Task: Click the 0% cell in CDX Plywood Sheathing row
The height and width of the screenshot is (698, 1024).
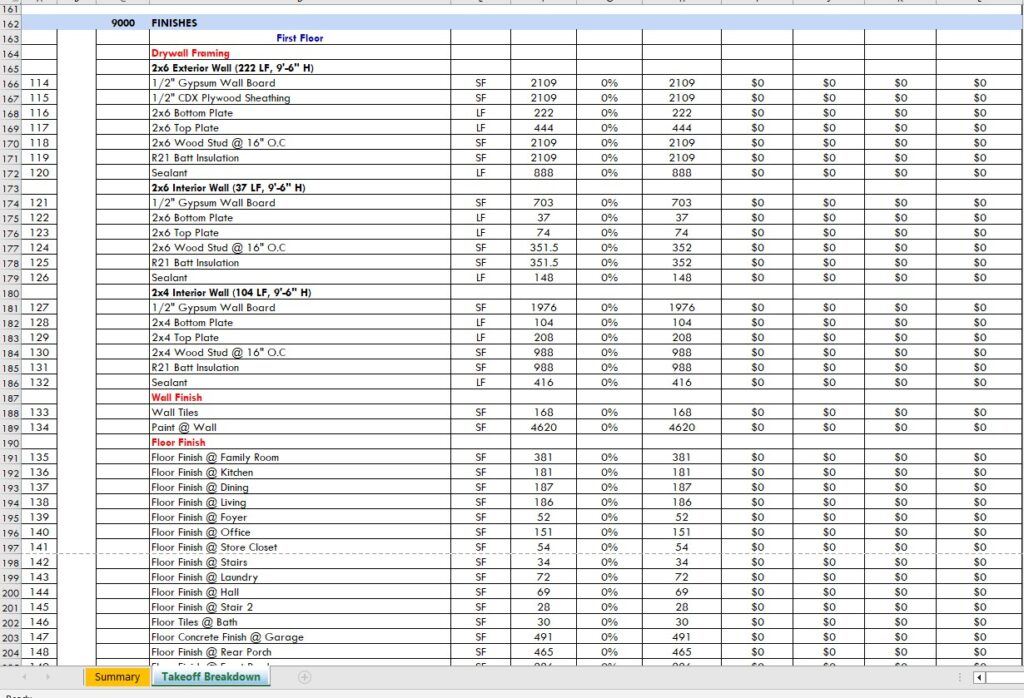Action: (609, 98)
